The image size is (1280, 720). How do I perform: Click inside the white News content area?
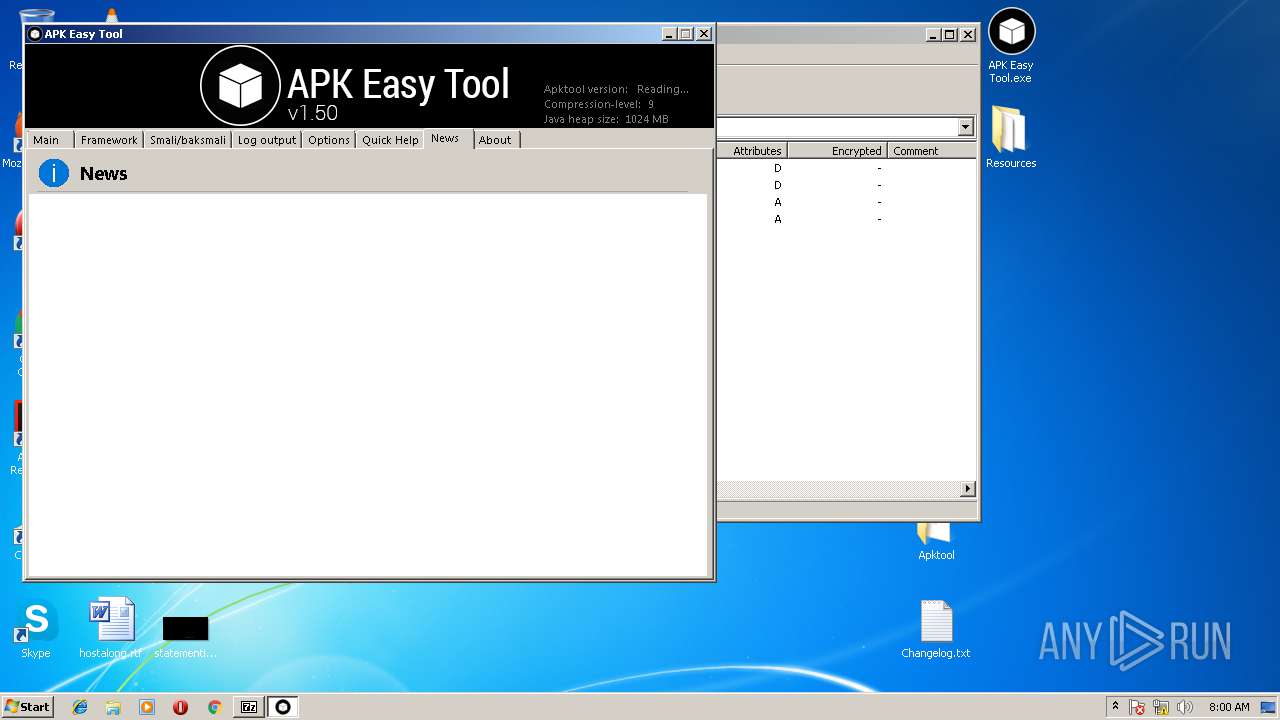367,385
